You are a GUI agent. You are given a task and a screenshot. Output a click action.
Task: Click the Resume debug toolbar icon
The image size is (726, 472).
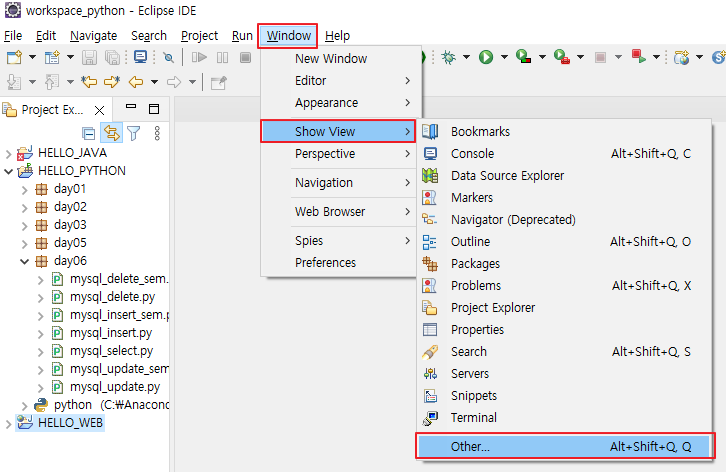tap(199, 57)
